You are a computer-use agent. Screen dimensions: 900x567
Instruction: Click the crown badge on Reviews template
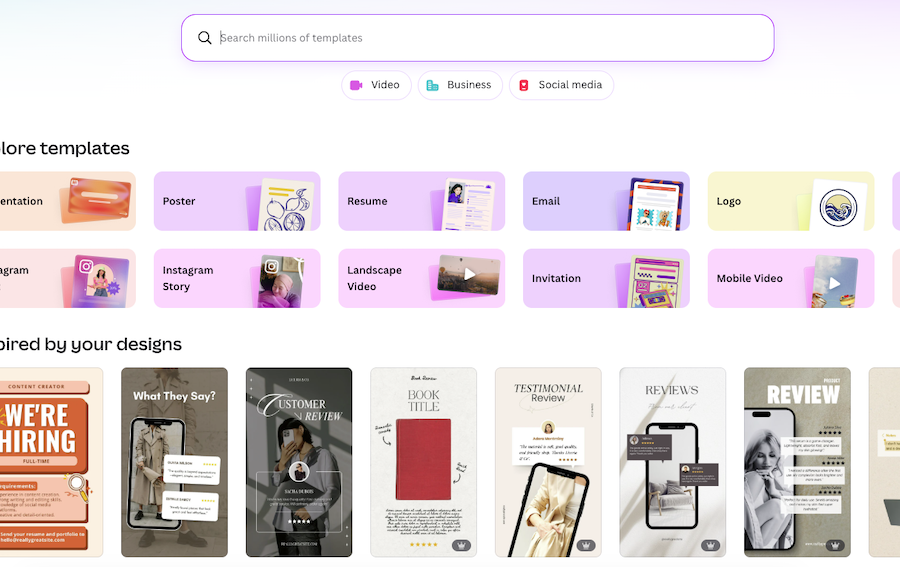click(x=710, y=545)
